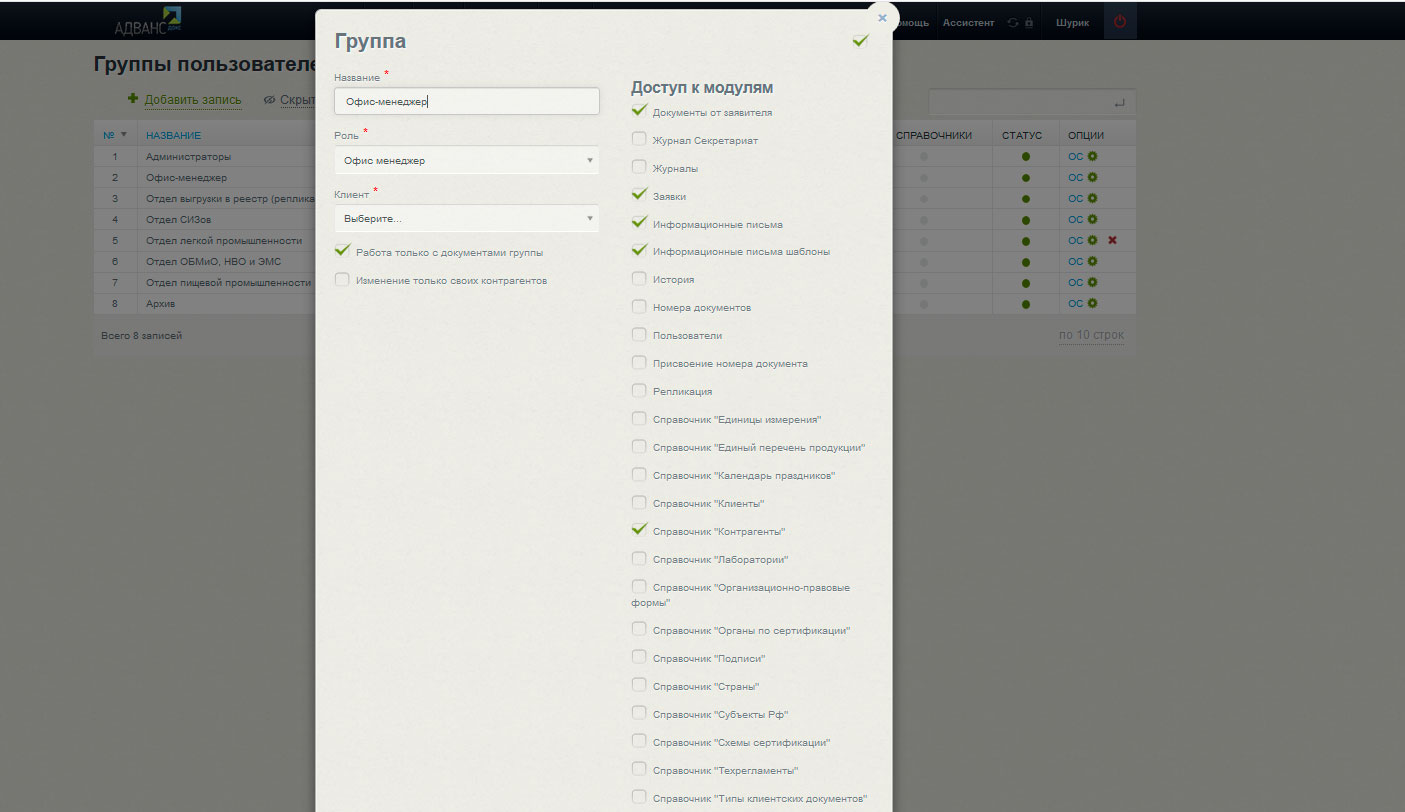Viewport: 1405px width, 812px height.
Task: Open the Роль dropdown showing Офис менеджер
Action: [466, 160]
